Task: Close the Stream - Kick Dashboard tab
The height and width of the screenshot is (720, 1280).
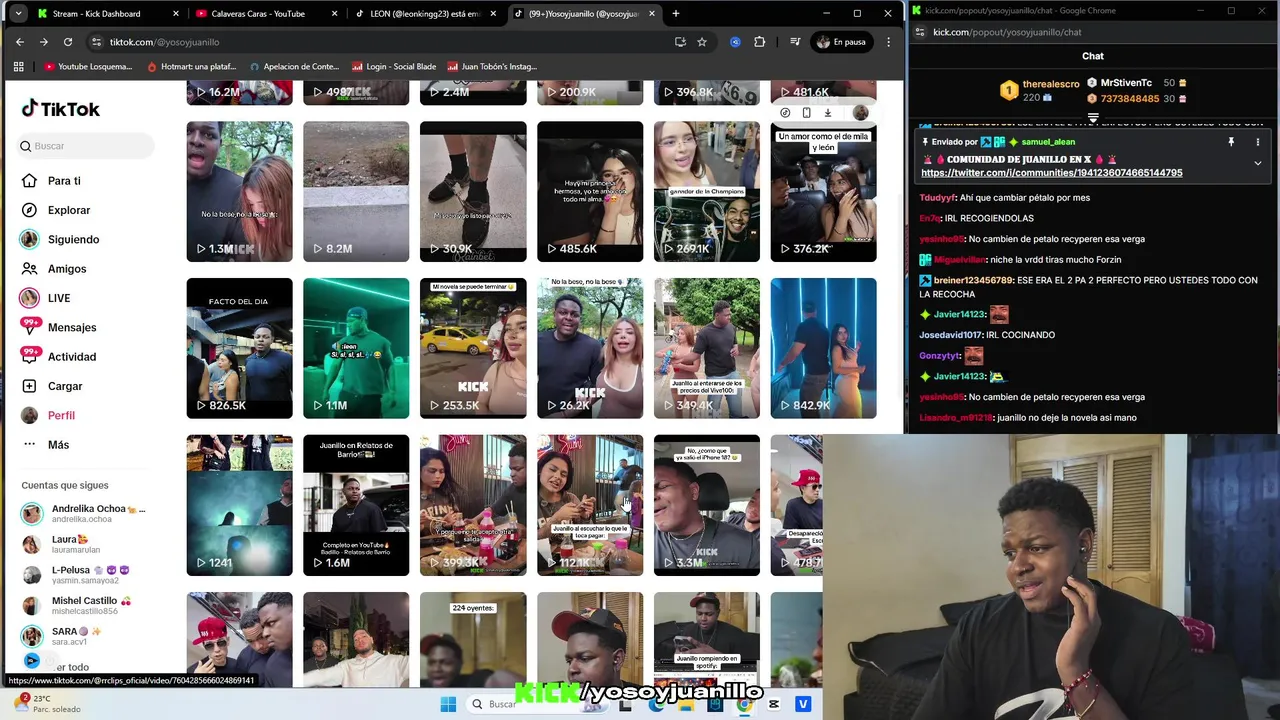Action: (x=176, y=14)
